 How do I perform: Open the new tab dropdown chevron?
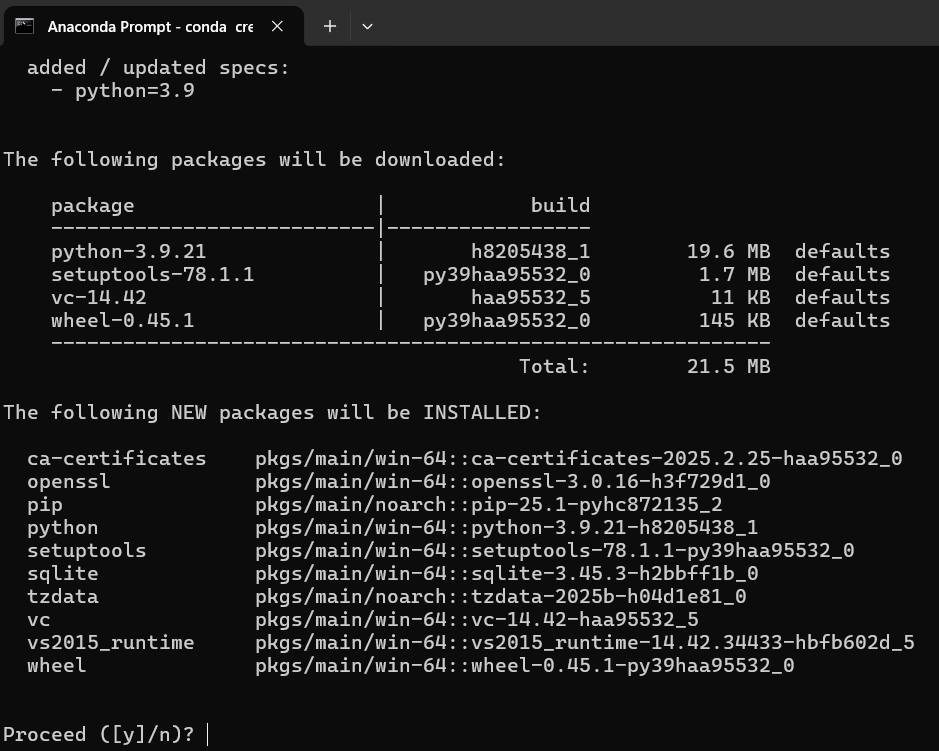tap(367, 26)
